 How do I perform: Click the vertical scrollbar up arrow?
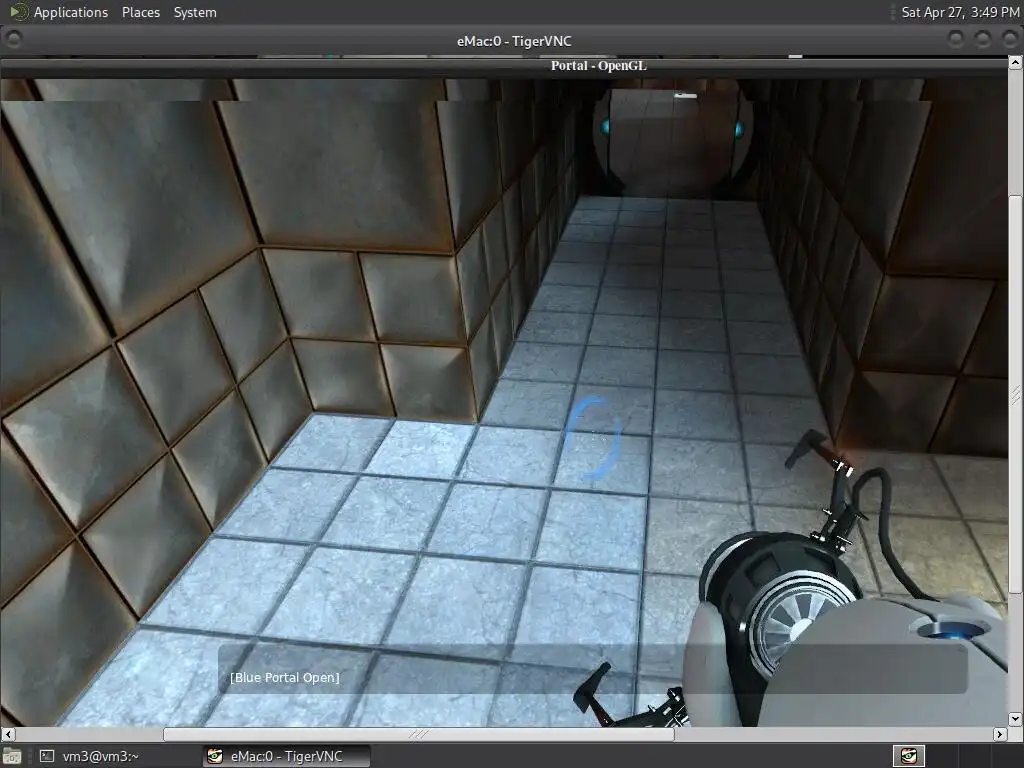coord(1016,63)
